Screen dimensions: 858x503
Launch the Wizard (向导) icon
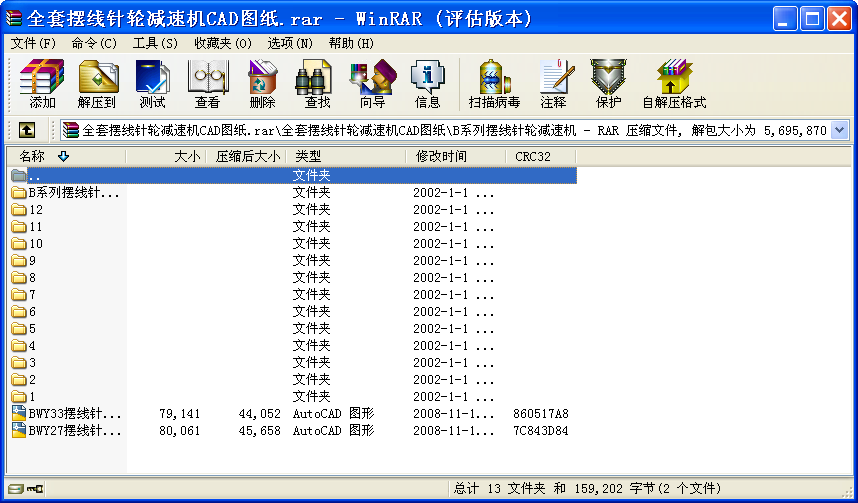coord(372,84)
